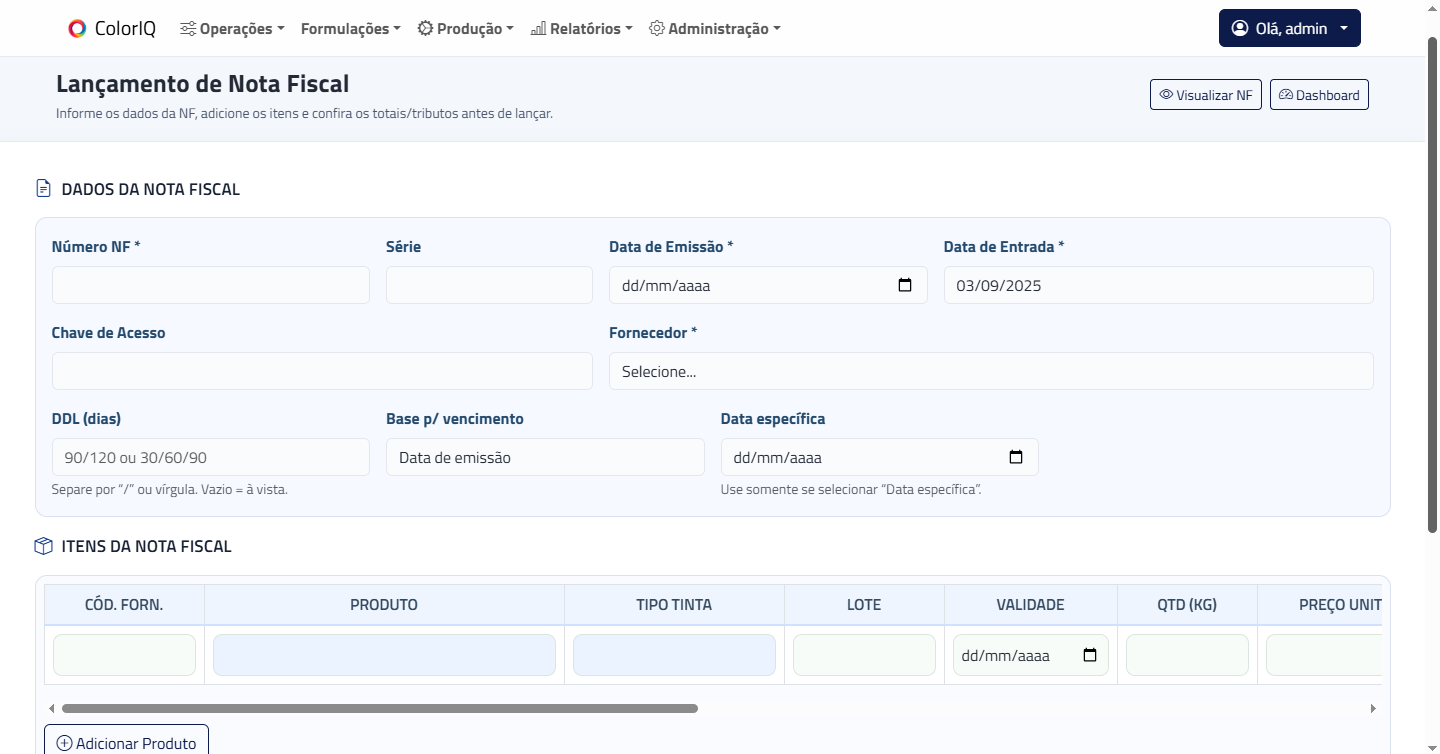Click the document icon beside Dados da Nota Fiscal
This screenshot has width=1440, height=754.
[43, 188]
